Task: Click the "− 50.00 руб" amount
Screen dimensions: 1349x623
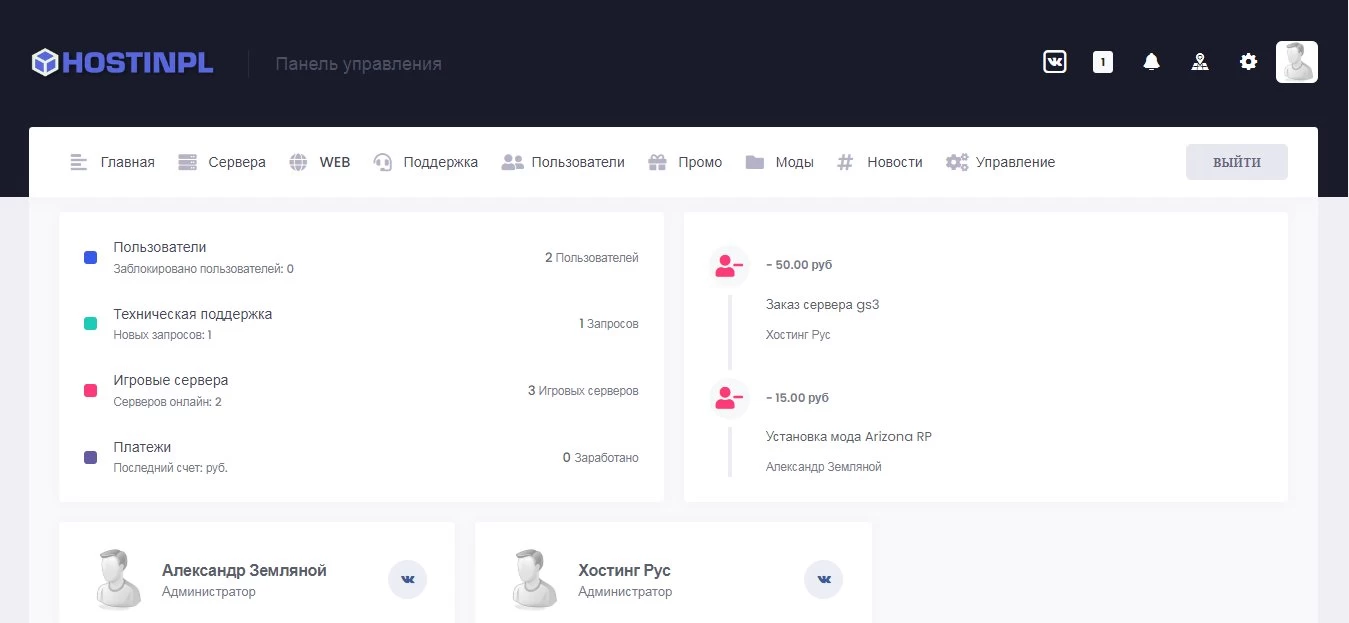Action: (x=799, y=265)
